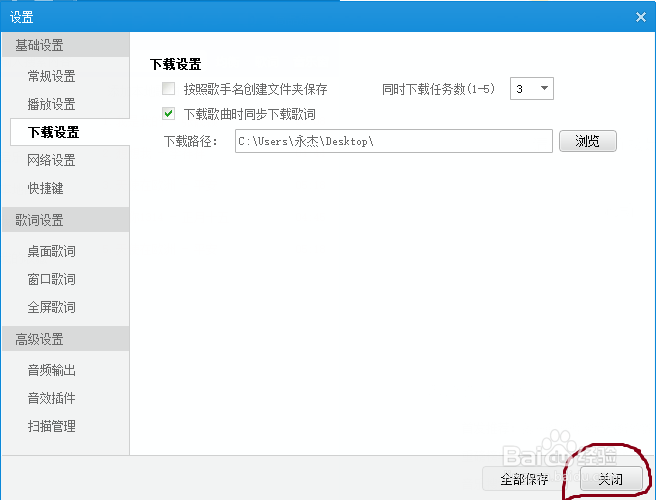The height and width of the screenshot is (500, 656).
Task: Click the 高级设置 group header
Action: [66, 339]
